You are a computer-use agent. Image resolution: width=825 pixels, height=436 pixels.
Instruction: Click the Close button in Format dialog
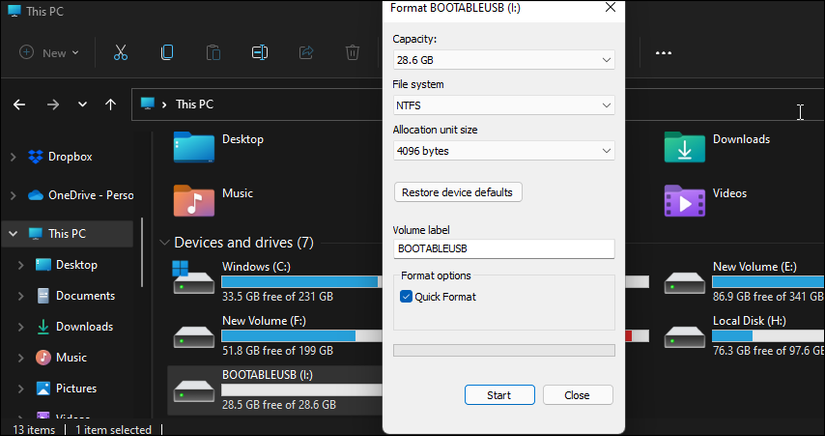coord(577,395)
